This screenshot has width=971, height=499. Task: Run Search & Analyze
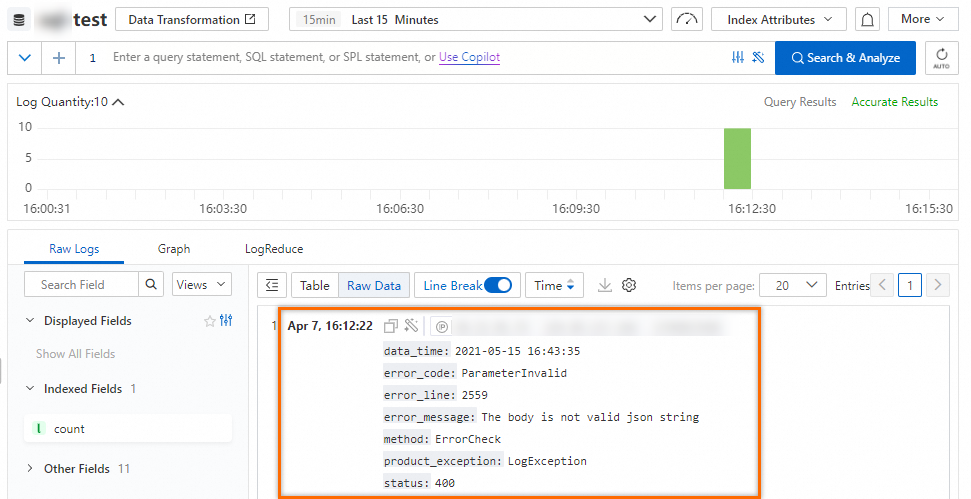(845, 58)
